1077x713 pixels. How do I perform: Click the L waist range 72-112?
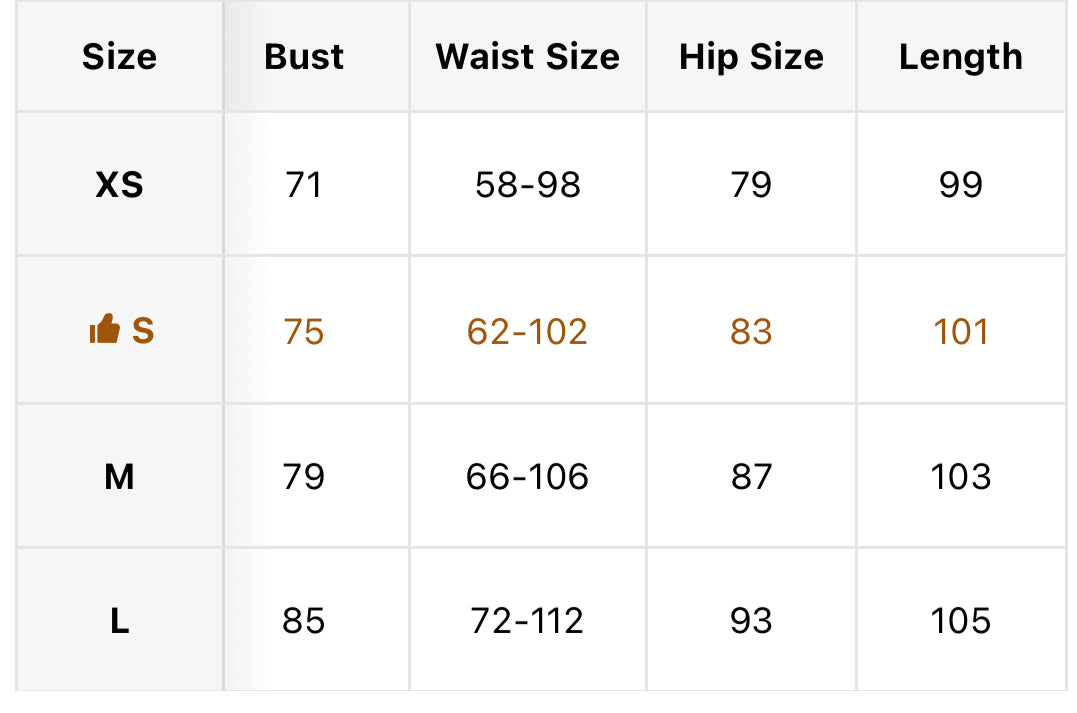click(527, 621)
